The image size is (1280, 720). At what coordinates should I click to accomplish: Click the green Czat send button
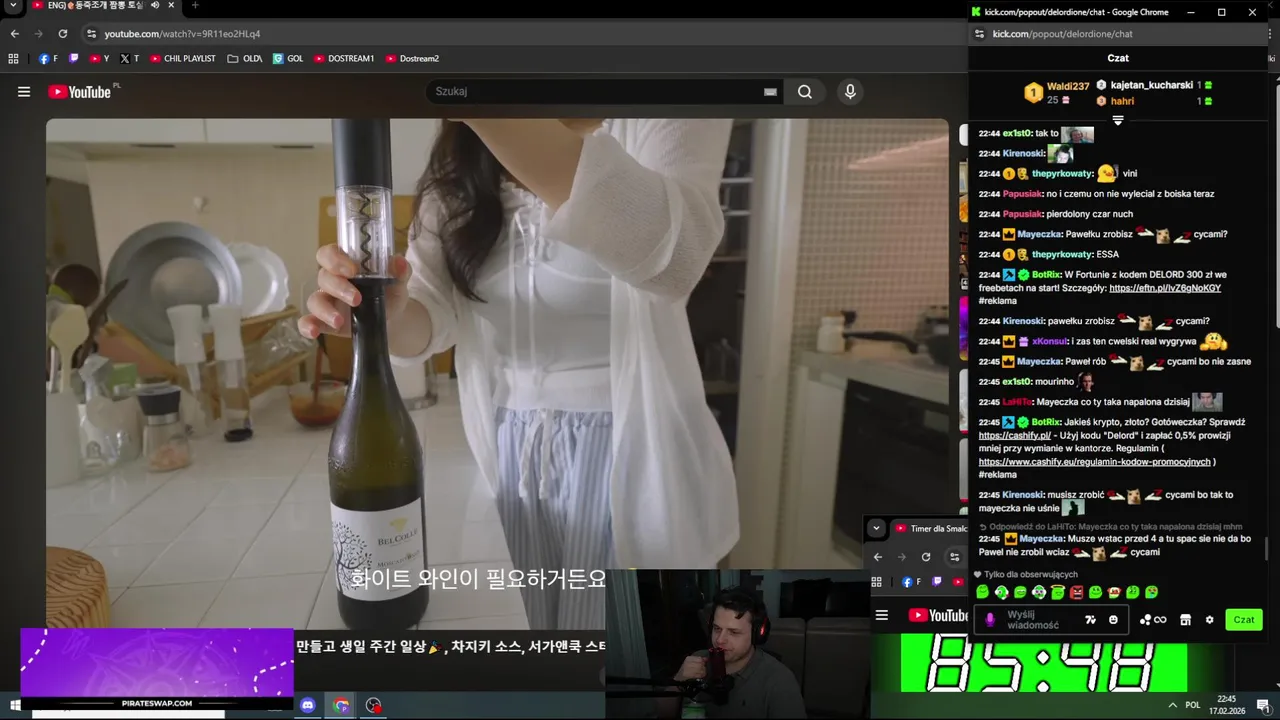click(1244, 620)
